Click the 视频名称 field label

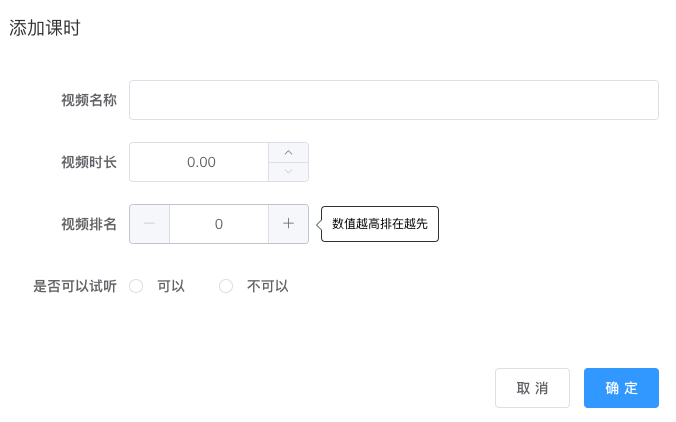tap(89, 100)
